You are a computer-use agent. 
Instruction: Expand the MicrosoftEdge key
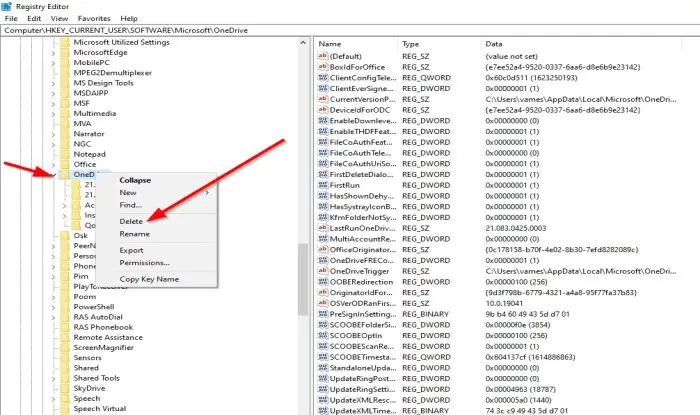click(53, 53)
